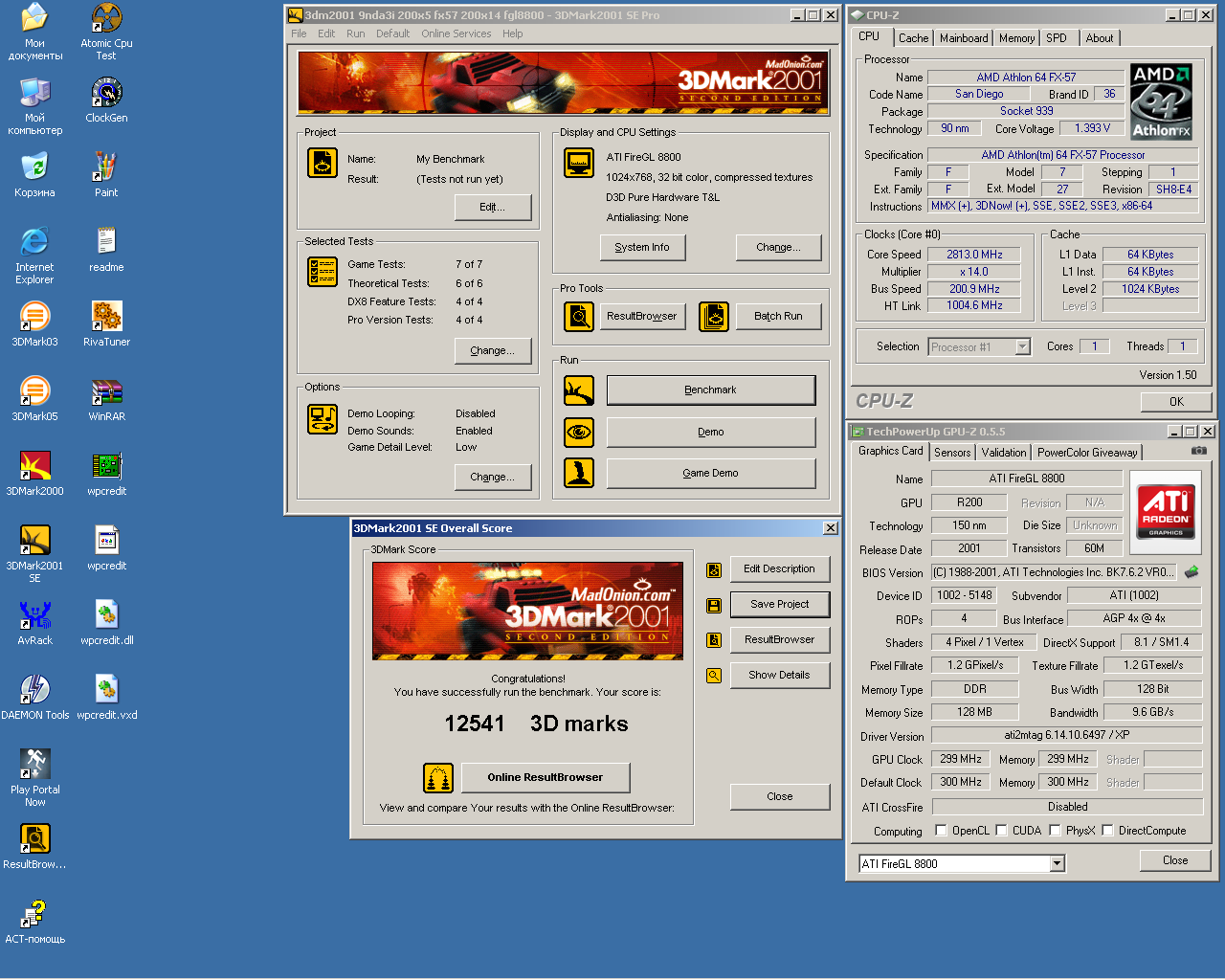Click the floppy icon beside Save Project

[x=714, y=605]
